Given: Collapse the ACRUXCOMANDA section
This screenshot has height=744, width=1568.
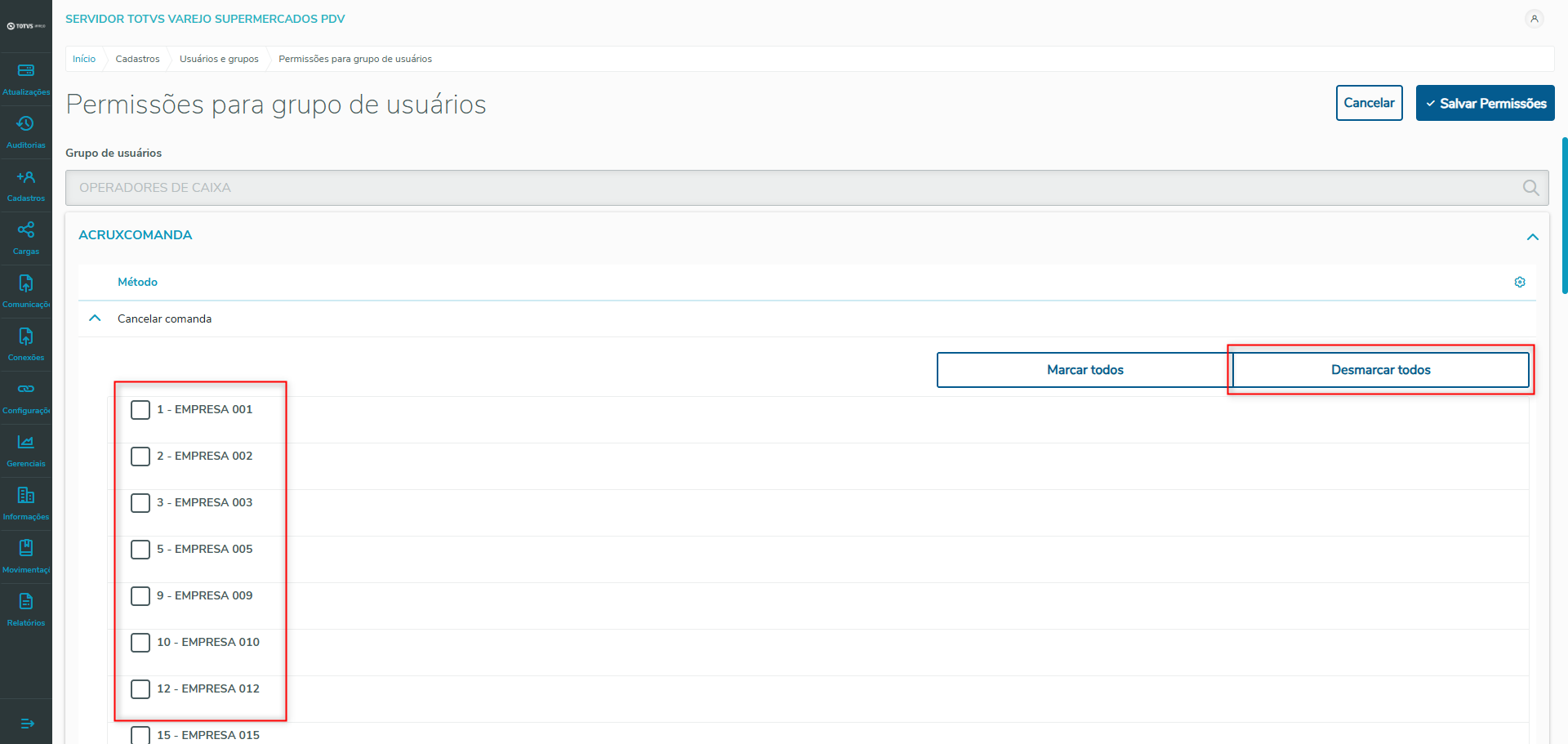Looking at the screenshot, I should tap(1533, 237).
